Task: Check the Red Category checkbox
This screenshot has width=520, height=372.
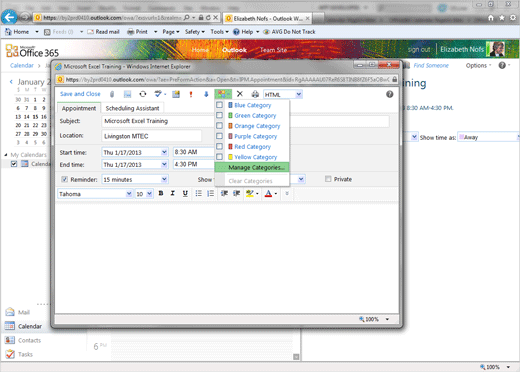Action: click(x=219, y=146)
